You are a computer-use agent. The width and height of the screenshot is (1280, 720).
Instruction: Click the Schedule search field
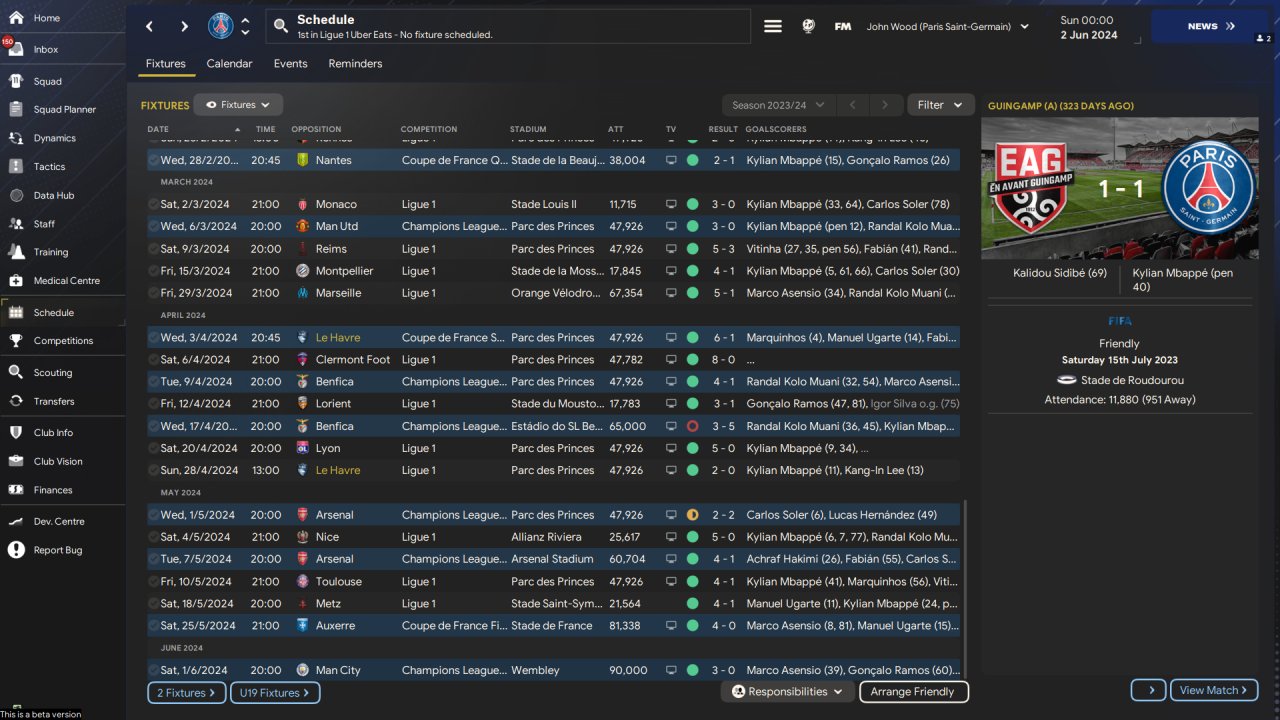[508, 27]
